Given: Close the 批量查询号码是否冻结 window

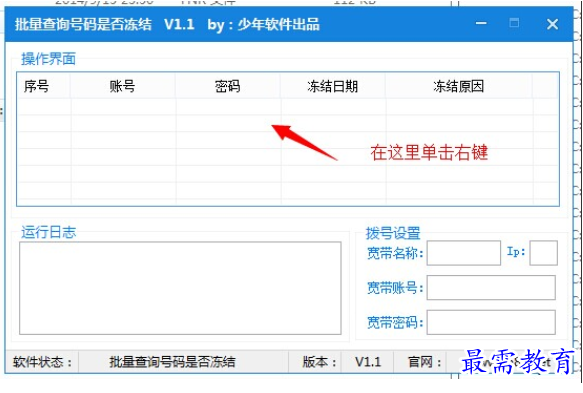Looking at the screenshot, I should 553,24.
